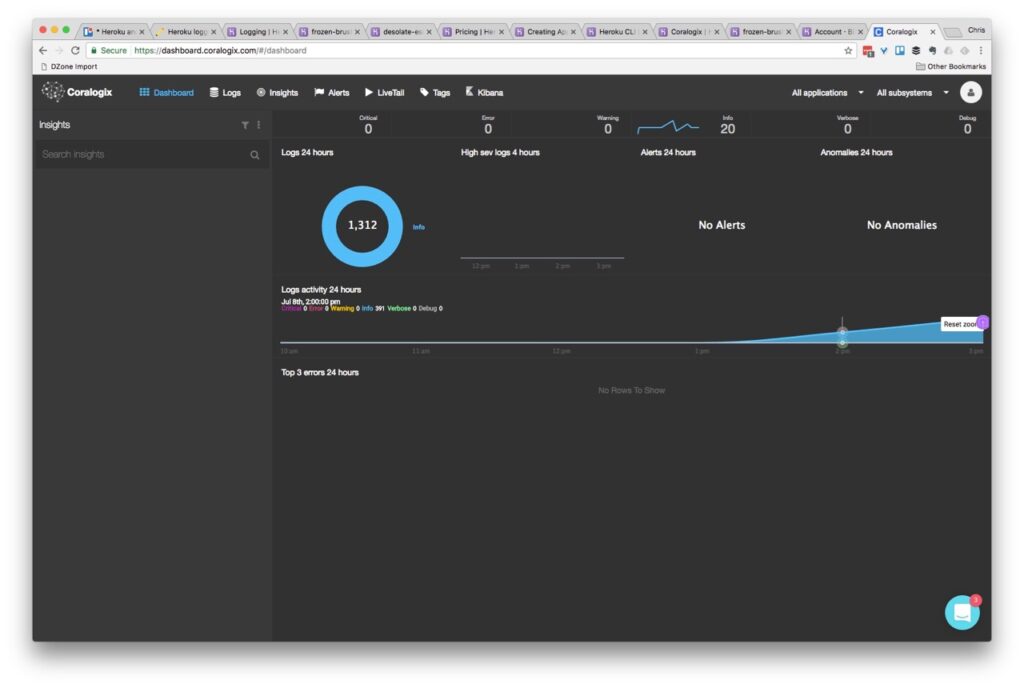Go to the Insights nav item

pos(278,93)
